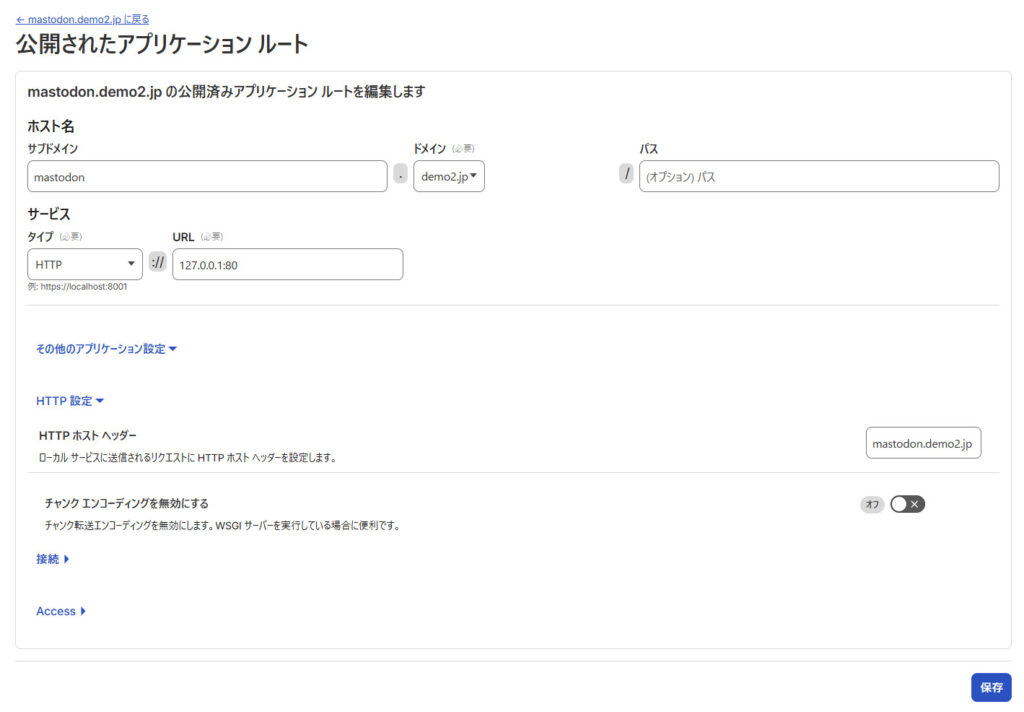Click the dot separator badge after subdomain
The width and height of the screenshot is (1024, 712).
pyautogui.click(x=400, y=175)
